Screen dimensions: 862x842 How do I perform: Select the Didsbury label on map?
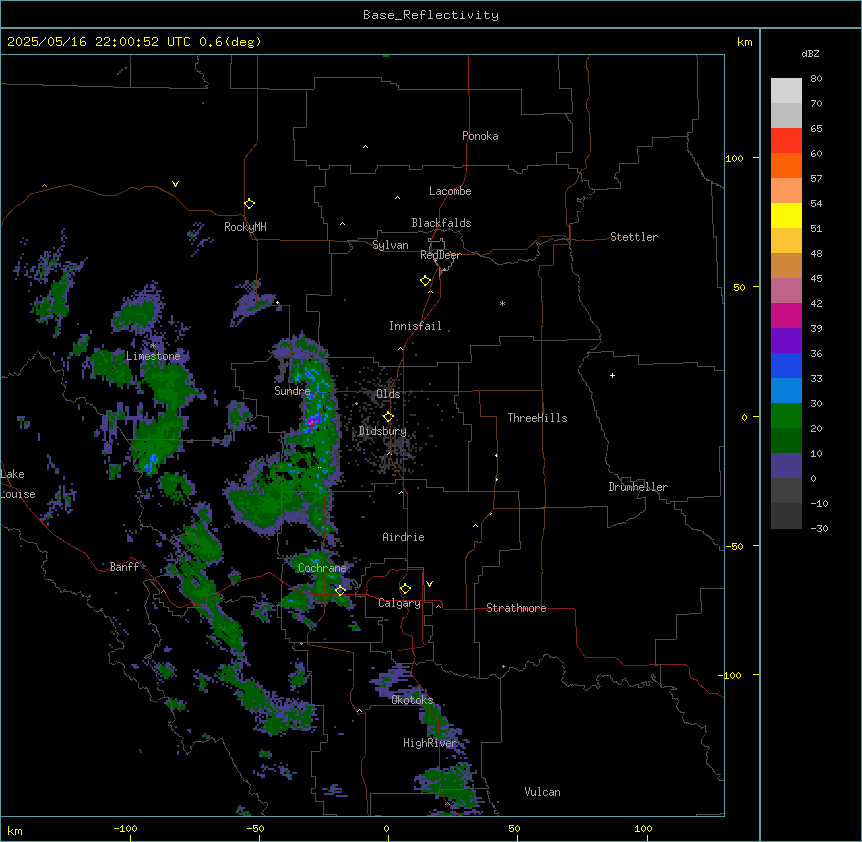pyautogui.click(x=383, y=431)
